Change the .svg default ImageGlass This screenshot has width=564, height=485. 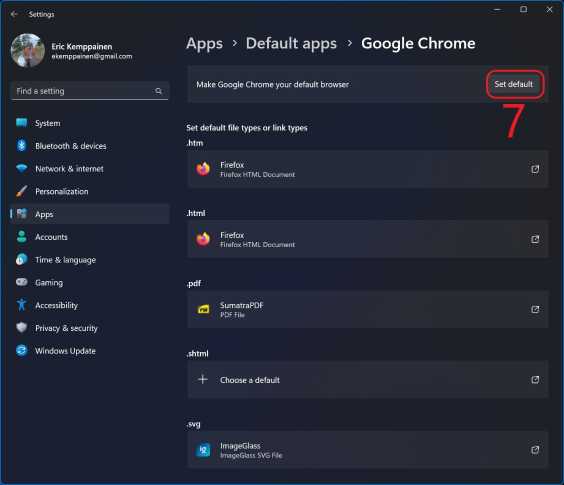tap(368, 450)
